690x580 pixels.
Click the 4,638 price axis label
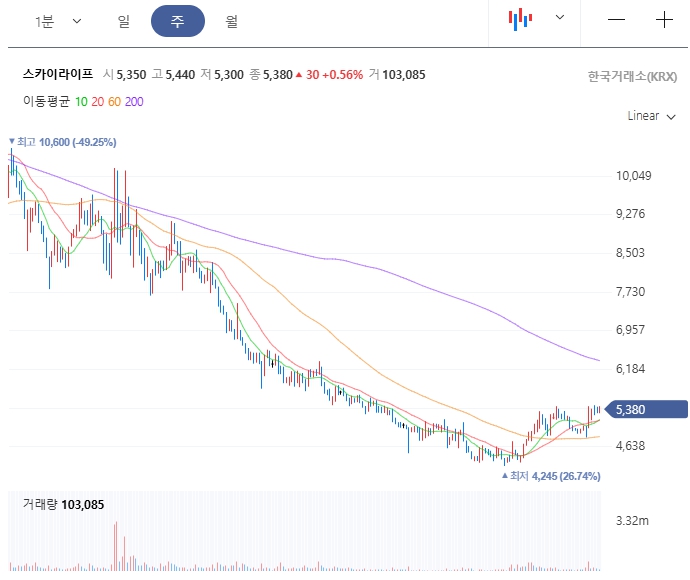631,446
